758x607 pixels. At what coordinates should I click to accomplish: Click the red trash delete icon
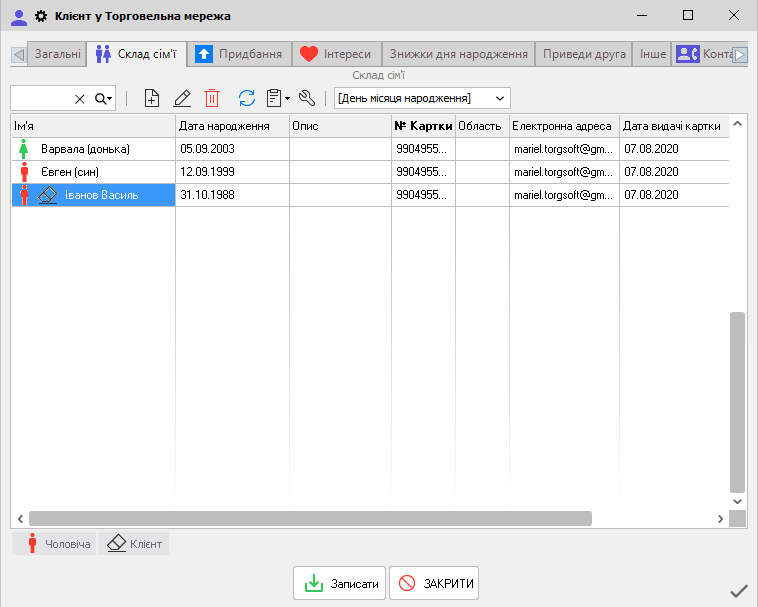pos(212,98)
